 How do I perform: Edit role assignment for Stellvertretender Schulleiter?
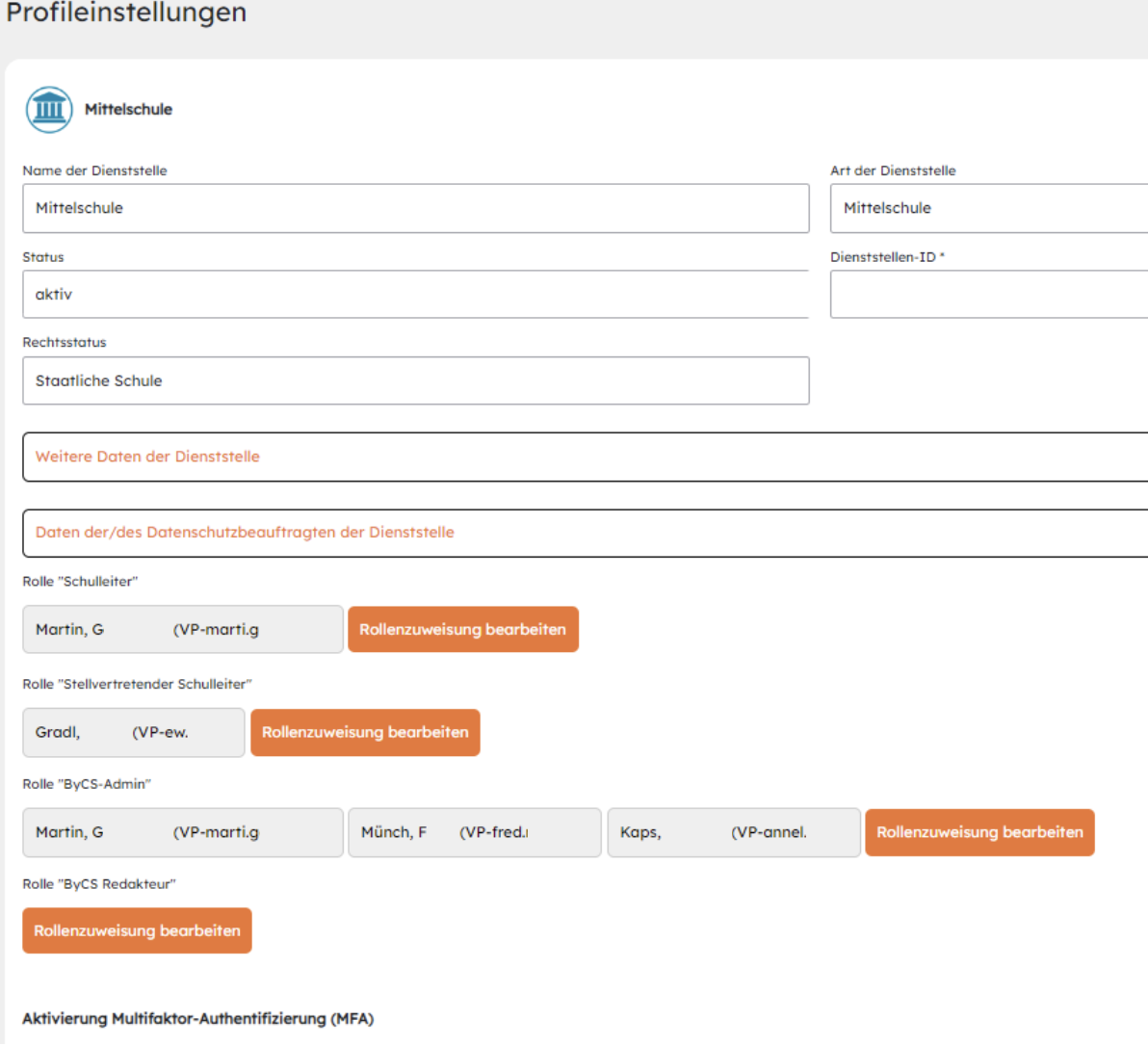[x=365, y=733]
